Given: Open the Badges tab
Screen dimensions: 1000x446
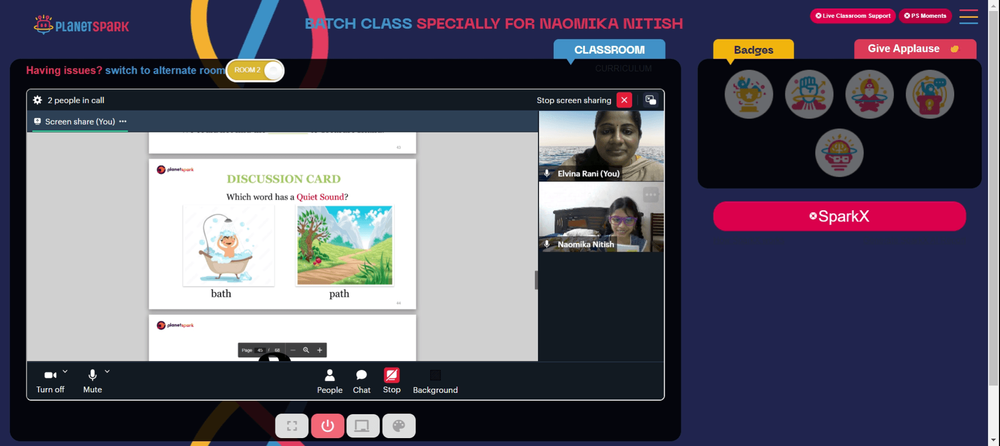Looking at the screenshot, I should click(x=753, y=50).
